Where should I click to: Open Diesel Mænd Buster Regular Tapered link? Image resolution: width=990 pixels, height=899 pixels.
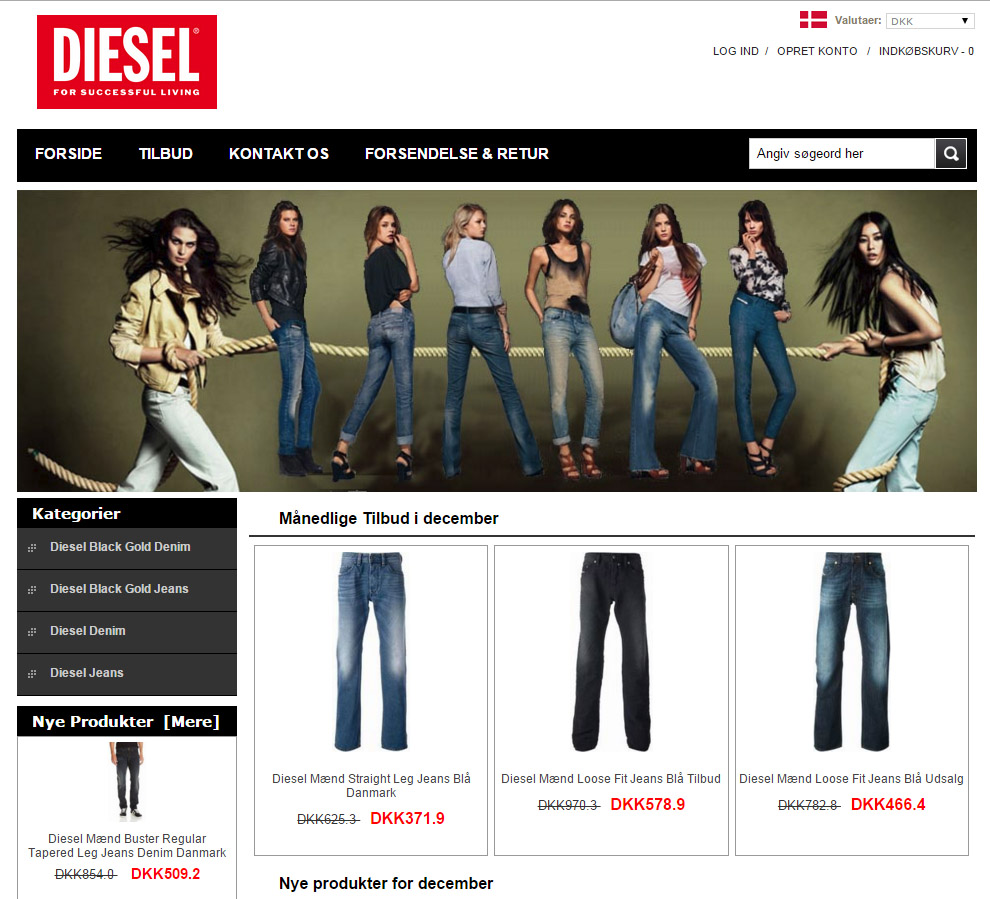pyautogui.click(x=127, y=845)
